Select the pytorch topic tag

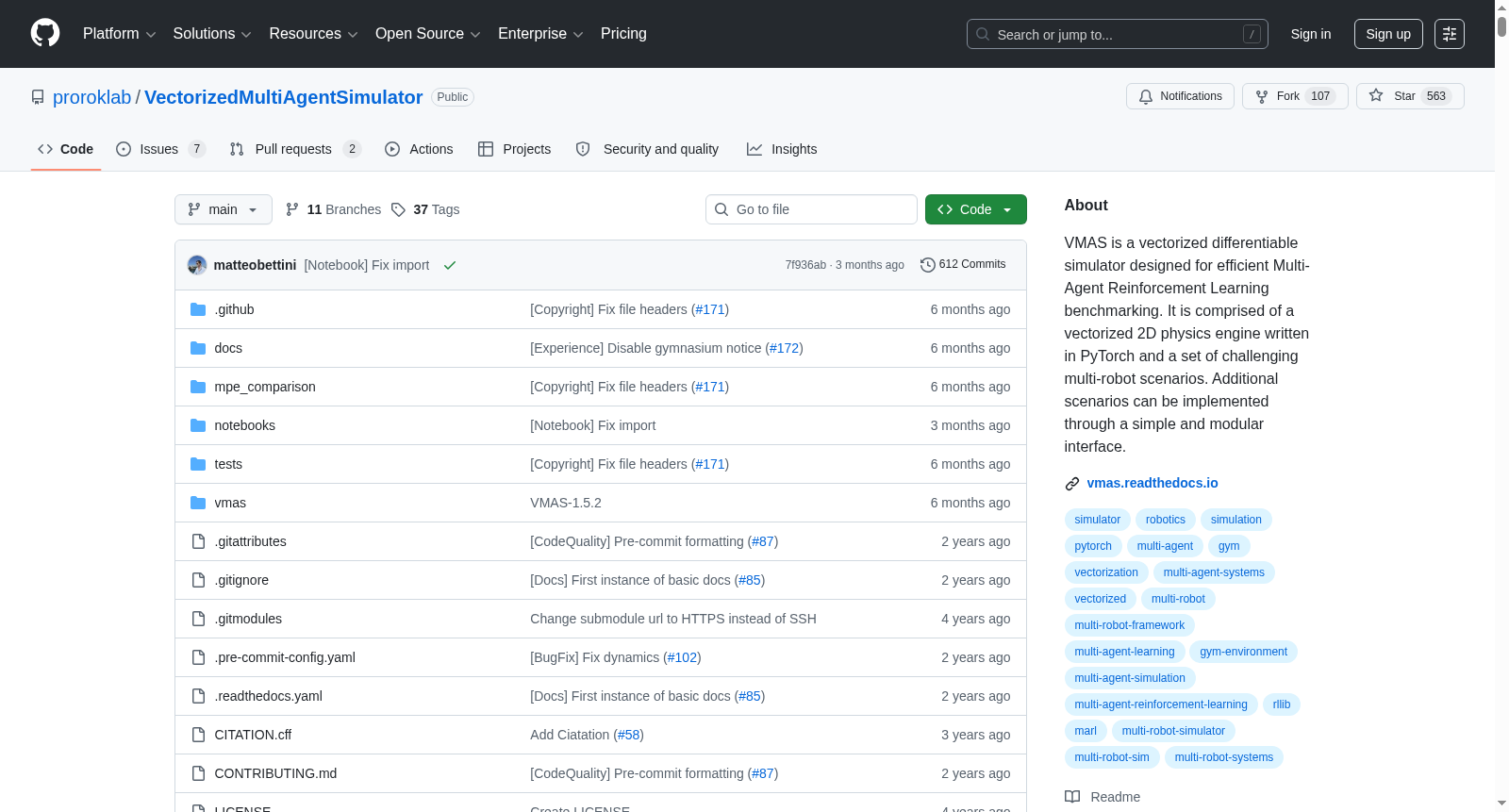pyautogui.click(x=1093, y=546)
